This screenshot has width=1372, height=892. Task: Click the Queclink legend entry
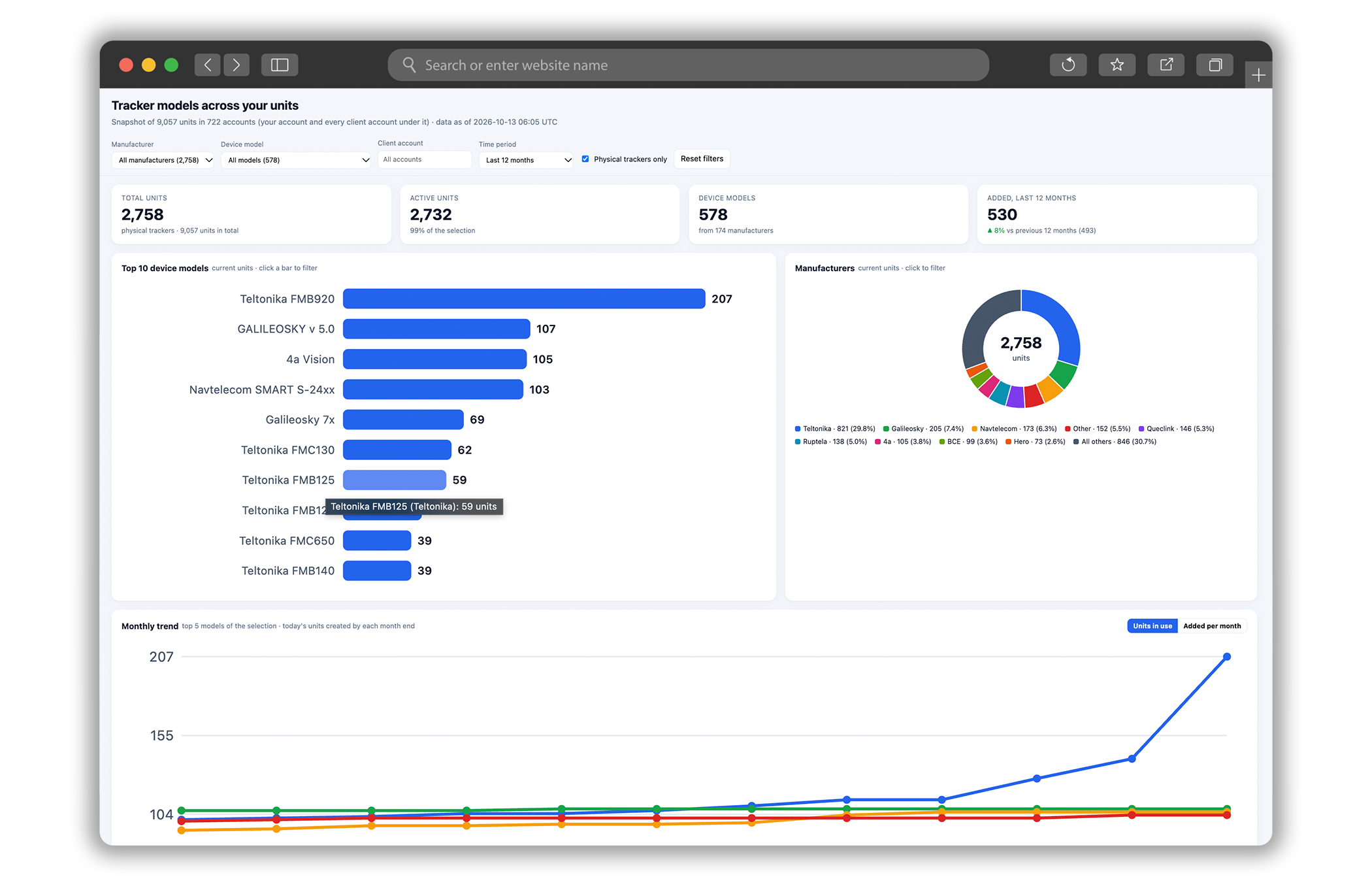point(1176,429)
